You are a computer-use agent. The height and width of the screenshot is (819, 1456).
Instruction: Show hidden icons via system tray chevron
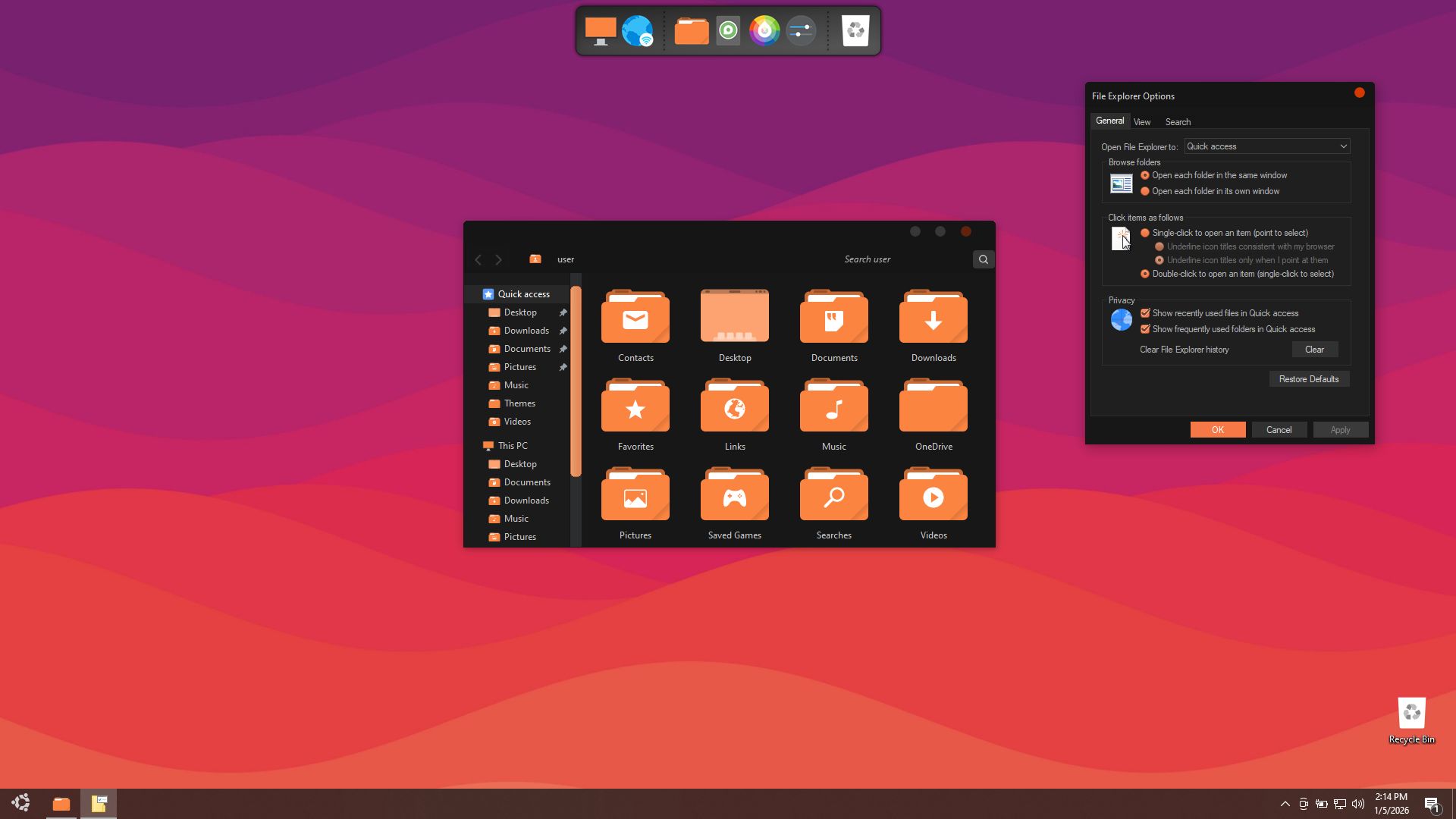point(1285,804)
